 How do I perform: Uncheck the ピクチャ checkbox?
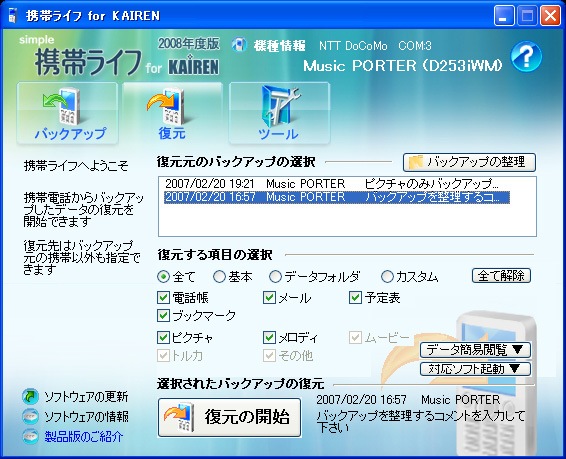[x=164, y=338]
